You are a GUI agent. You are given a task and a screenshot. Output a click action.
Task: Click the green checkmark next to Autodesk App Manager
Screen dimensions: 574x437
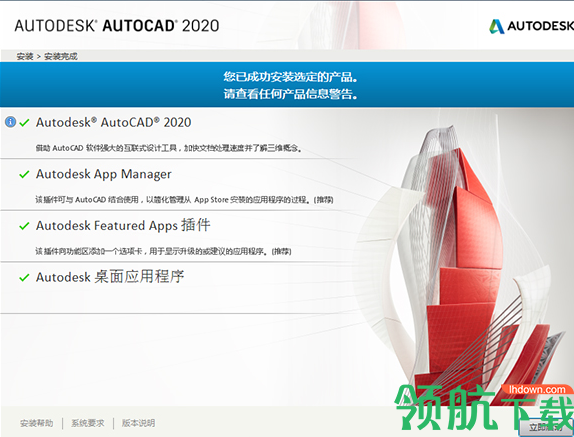pos(24,174)
